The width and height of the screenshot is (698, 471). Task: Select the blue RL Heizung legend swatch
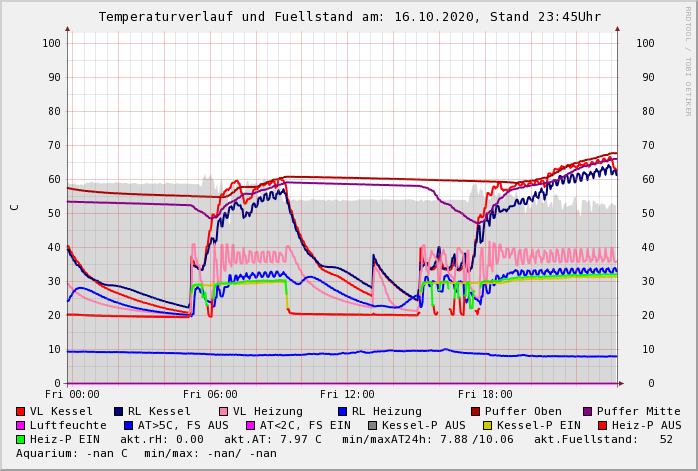click(343, 411)
